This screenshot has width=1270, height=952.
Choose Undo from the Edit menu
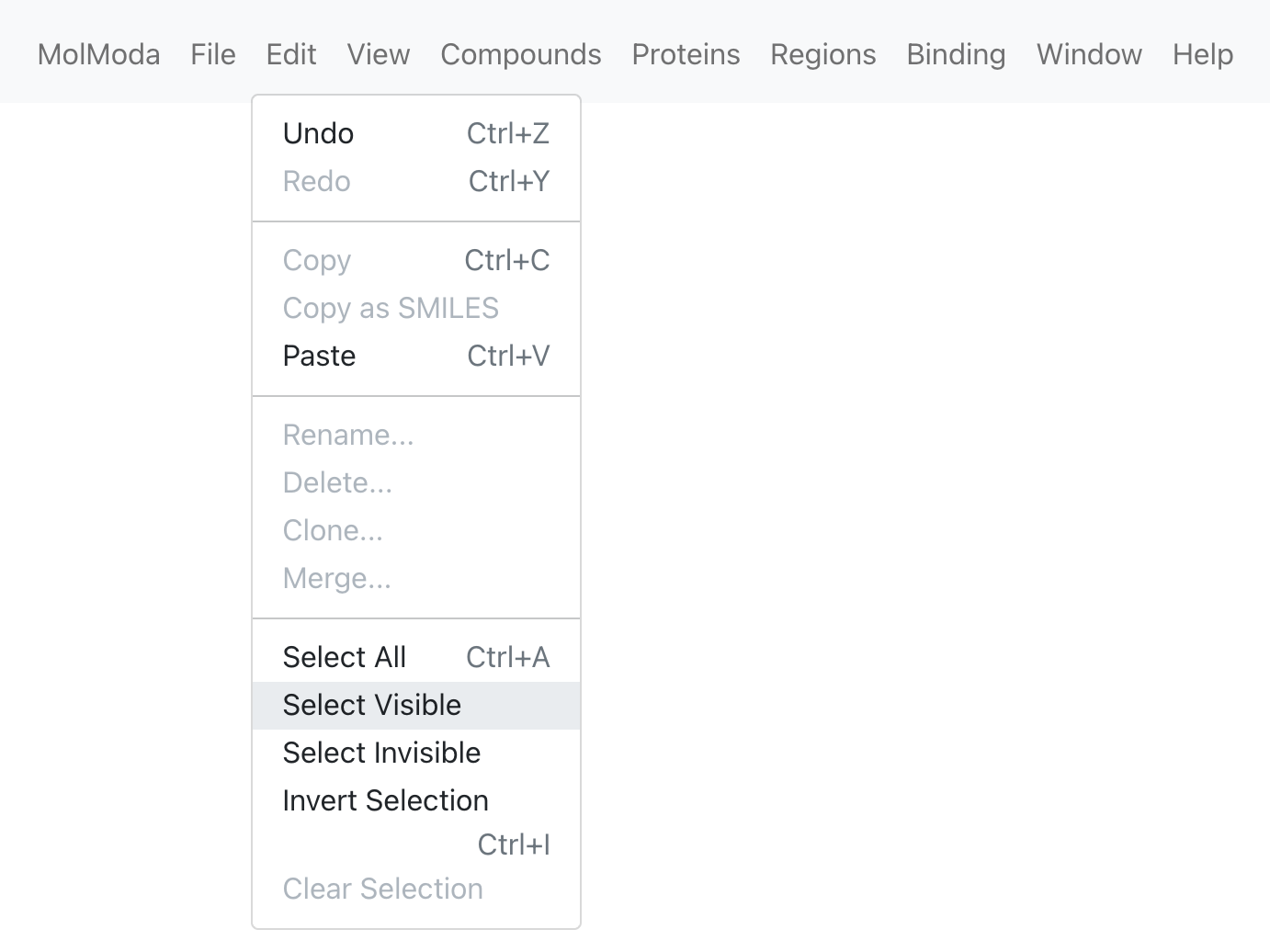[416, 133]
